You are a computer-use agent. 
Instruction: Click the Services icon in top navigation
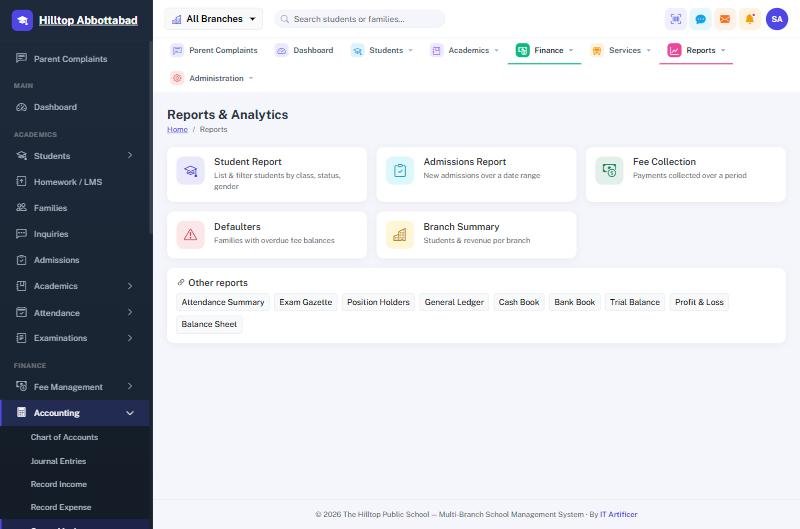tap(596, 50)
